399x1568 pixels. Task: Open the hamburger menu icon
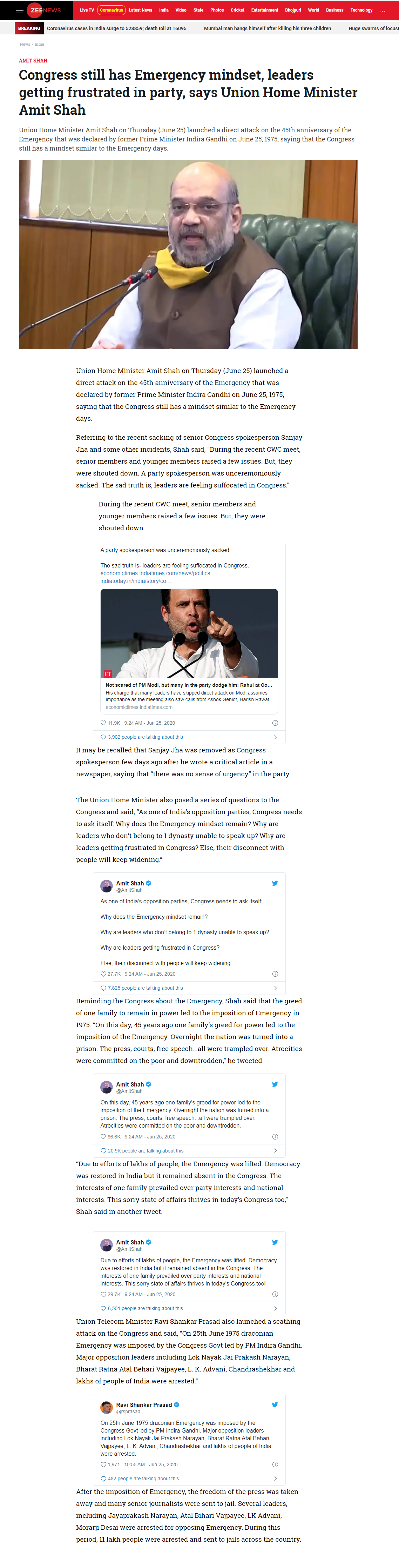pyautogui.click(x=20, y=10)
